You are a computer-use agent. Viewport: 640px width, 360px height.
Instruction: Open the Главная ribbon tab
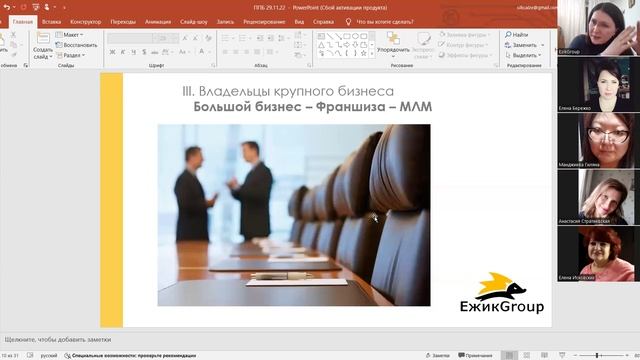(x=23, y=22)
